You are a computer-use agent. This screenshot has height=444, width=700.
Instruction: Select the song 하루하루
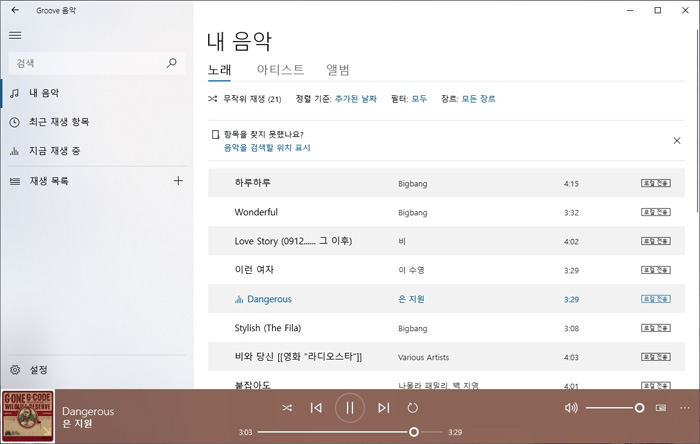point(253,183)
